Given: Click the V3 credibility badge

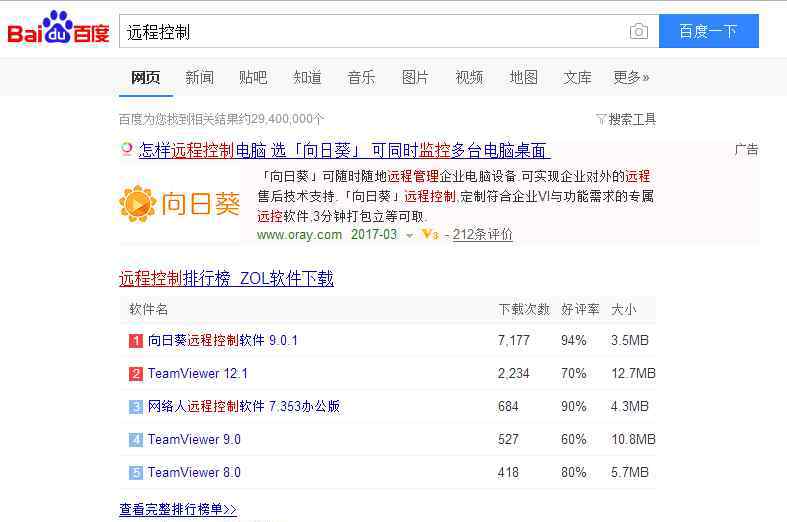Looking at the screenshot, I should [x=430, y=234].
